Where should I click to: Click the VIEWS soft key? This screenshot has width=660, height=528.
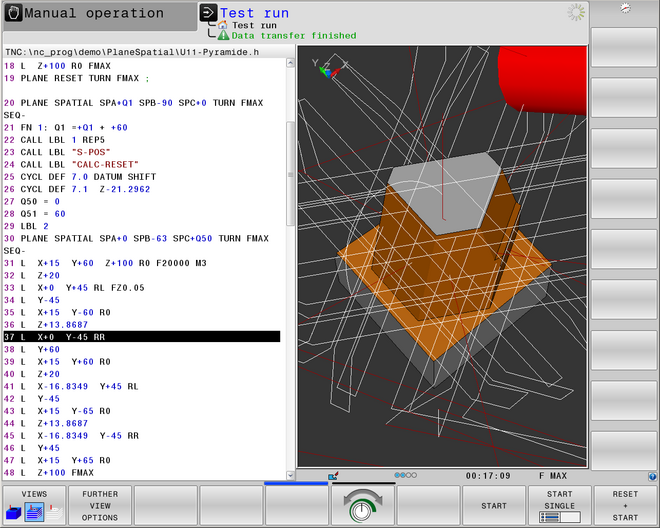34,506
